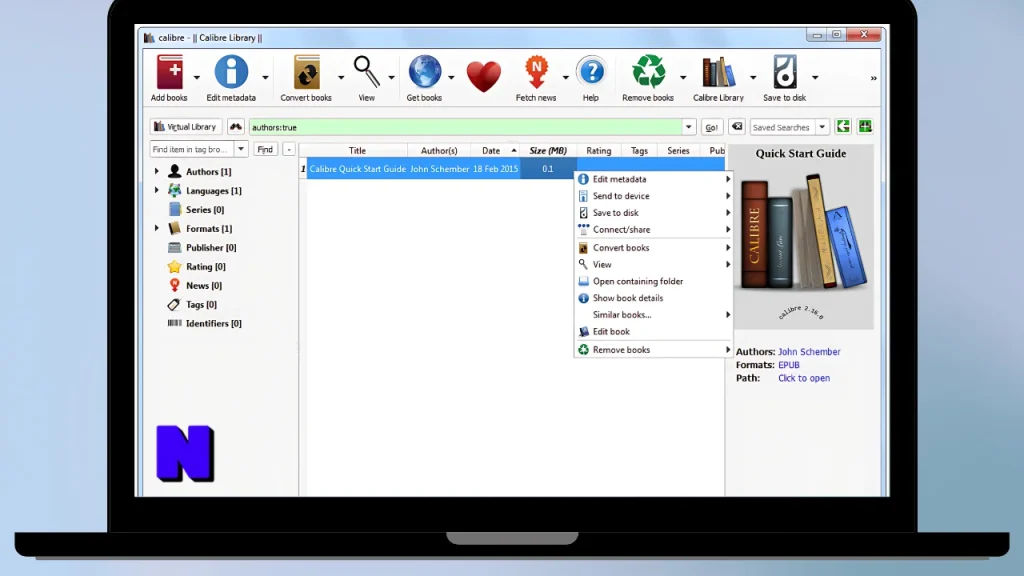Show more toolbar items chevron
Screen dimensions: 1024x576
[873, 78]
